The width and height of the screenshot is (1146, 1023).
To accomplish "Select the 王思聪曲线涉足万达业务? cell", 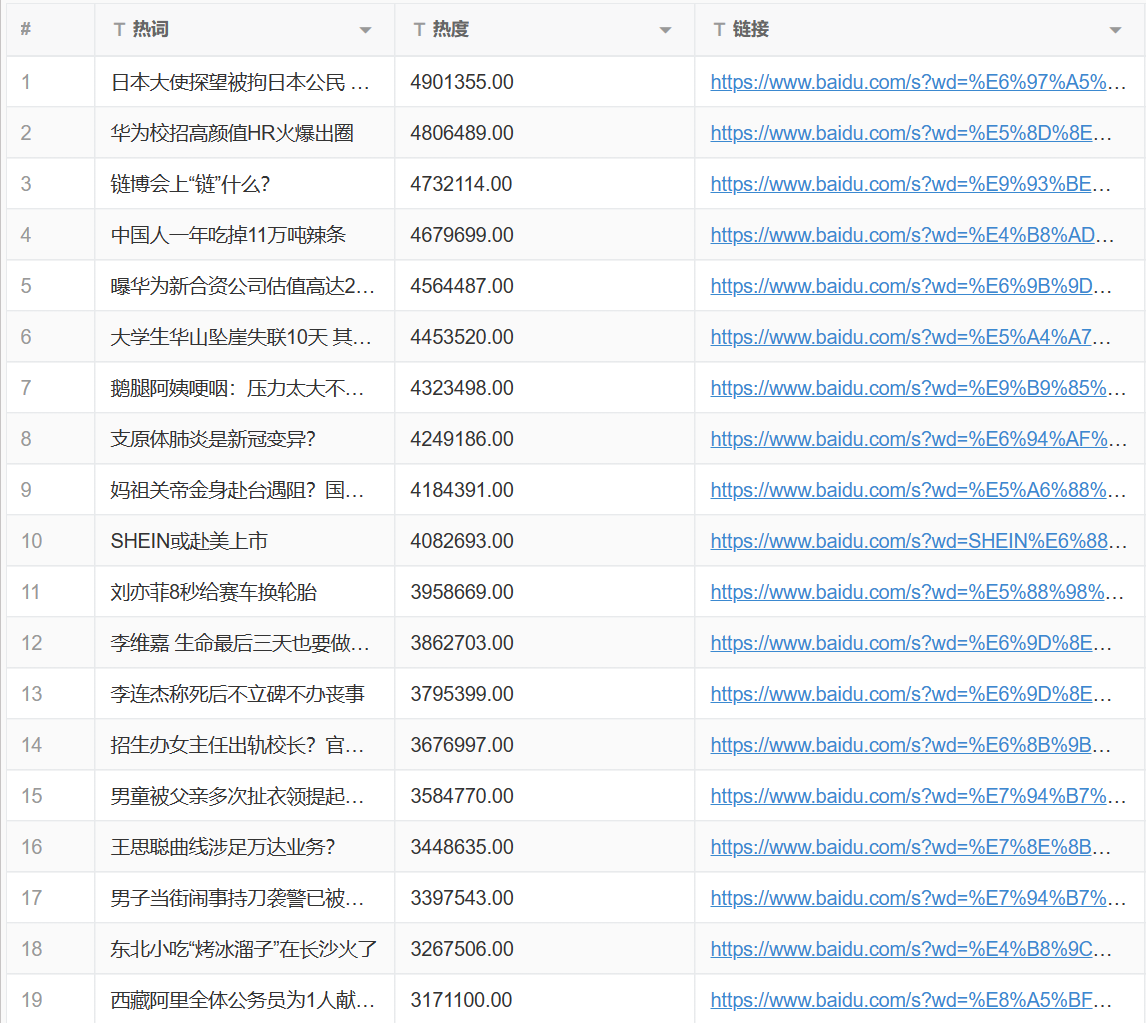I will 223,847.
